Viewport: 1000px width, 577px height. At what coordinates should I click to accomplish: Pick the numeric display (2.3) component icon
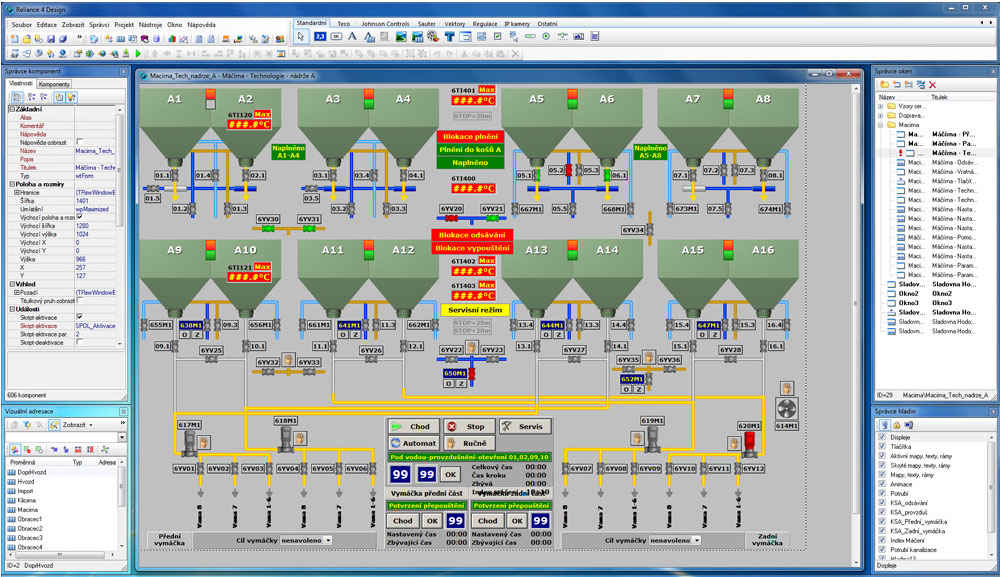tap(320, 36)
